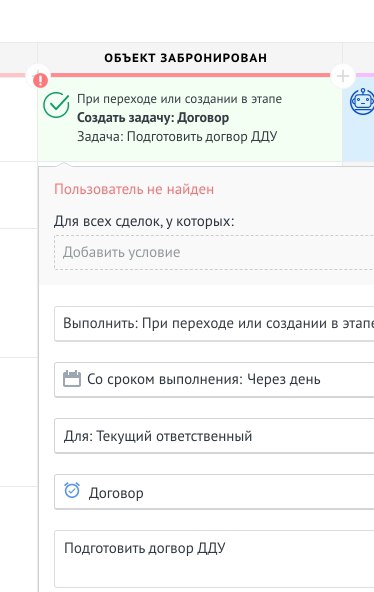The height and width of the screenshot is (592, 374).
Task: Select the 'Создать задачу: Договор' trigger card title
Action: pyautogui.click(x=153, y=117)
